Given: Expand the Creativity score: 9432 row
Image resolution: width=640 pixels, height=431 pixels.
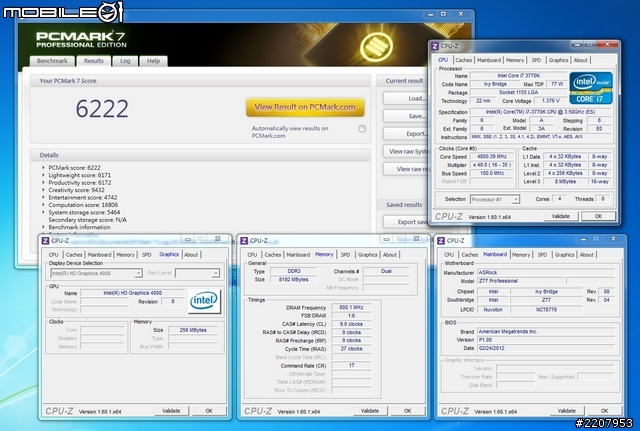Looking at the screenshot, I should point(43,190).
